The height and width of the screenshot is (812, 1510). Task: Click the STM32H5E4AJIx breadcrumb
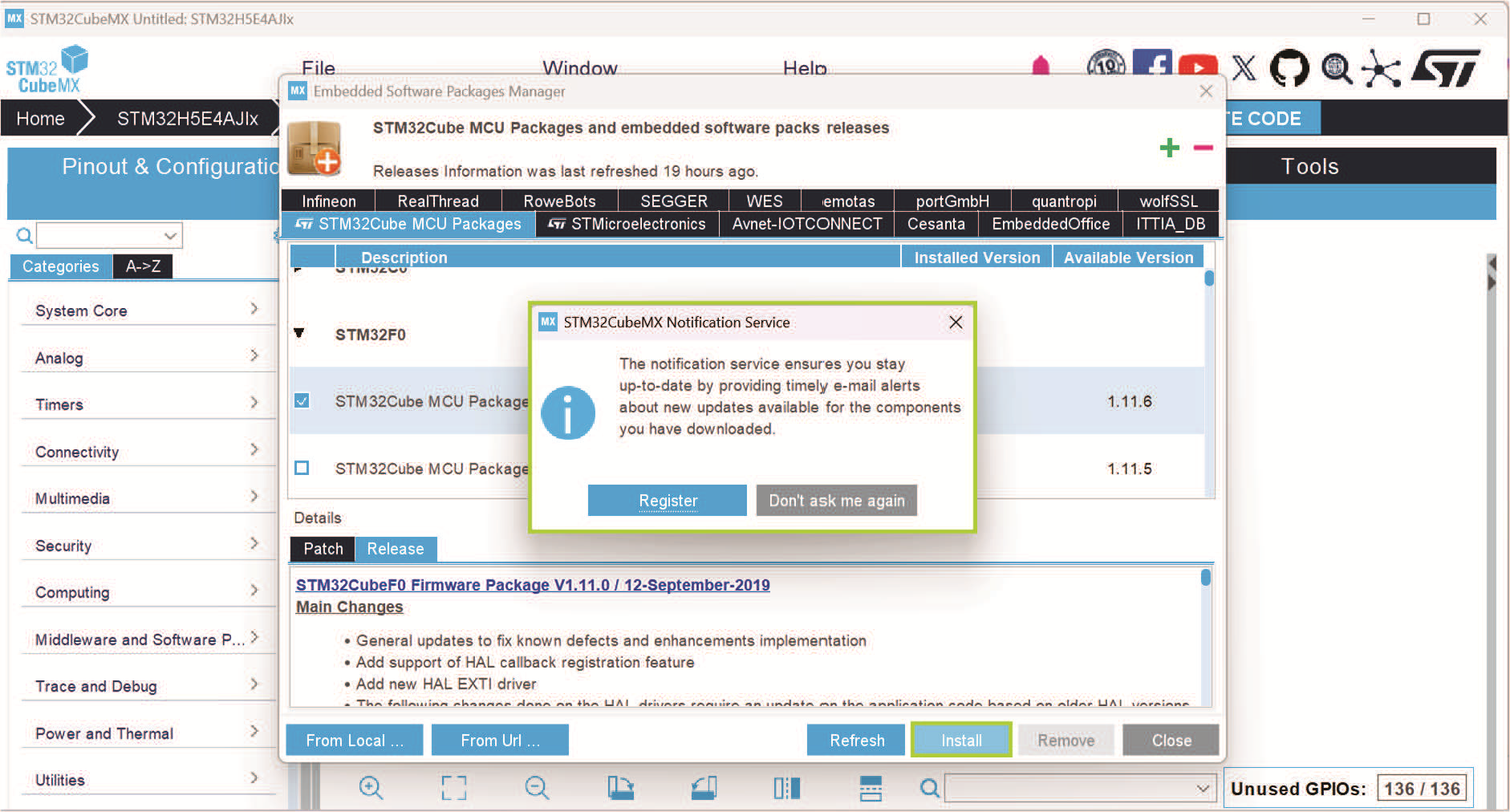(188, 119)
